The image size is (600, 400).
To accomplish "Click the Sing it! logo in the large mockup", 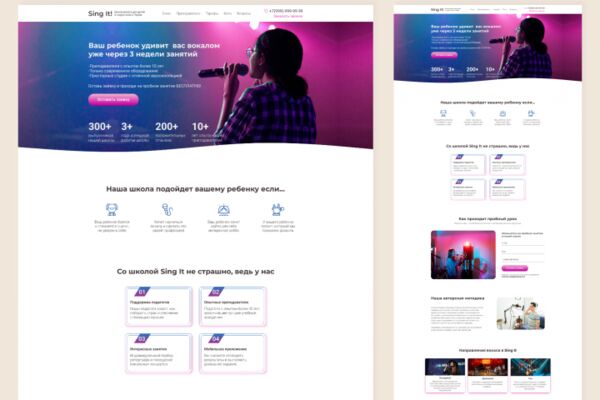I will pyautogui.click(x=100, y=13).
